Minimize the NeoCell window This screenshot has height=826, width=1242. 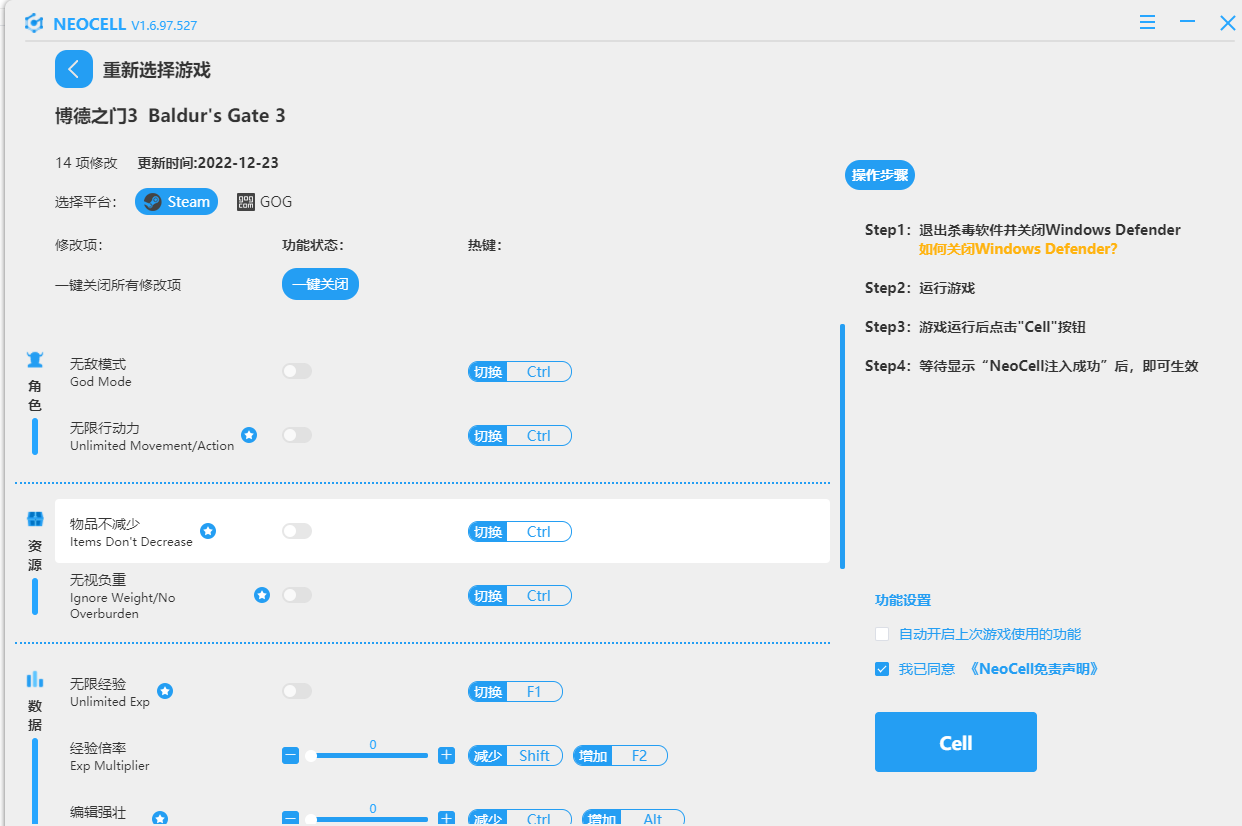[x=1187, y=21]
